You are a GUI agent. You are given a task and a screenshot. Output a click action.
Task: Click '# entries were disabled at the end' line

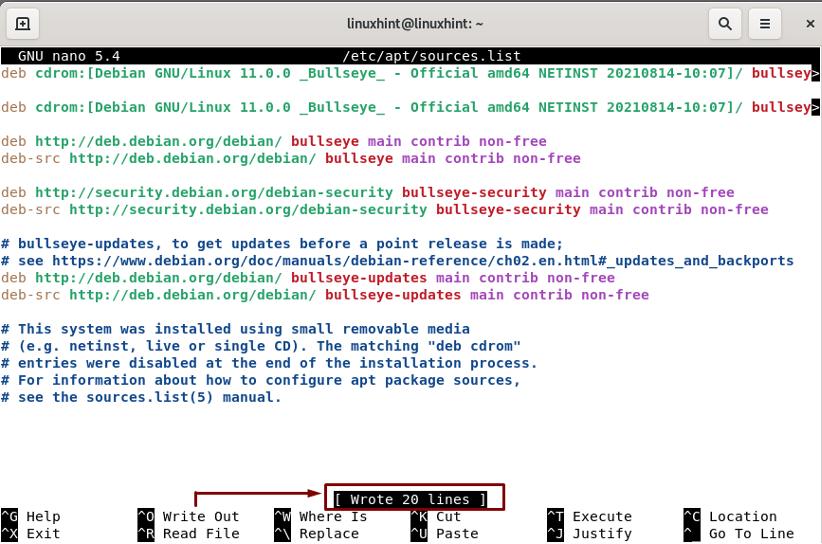269,363
